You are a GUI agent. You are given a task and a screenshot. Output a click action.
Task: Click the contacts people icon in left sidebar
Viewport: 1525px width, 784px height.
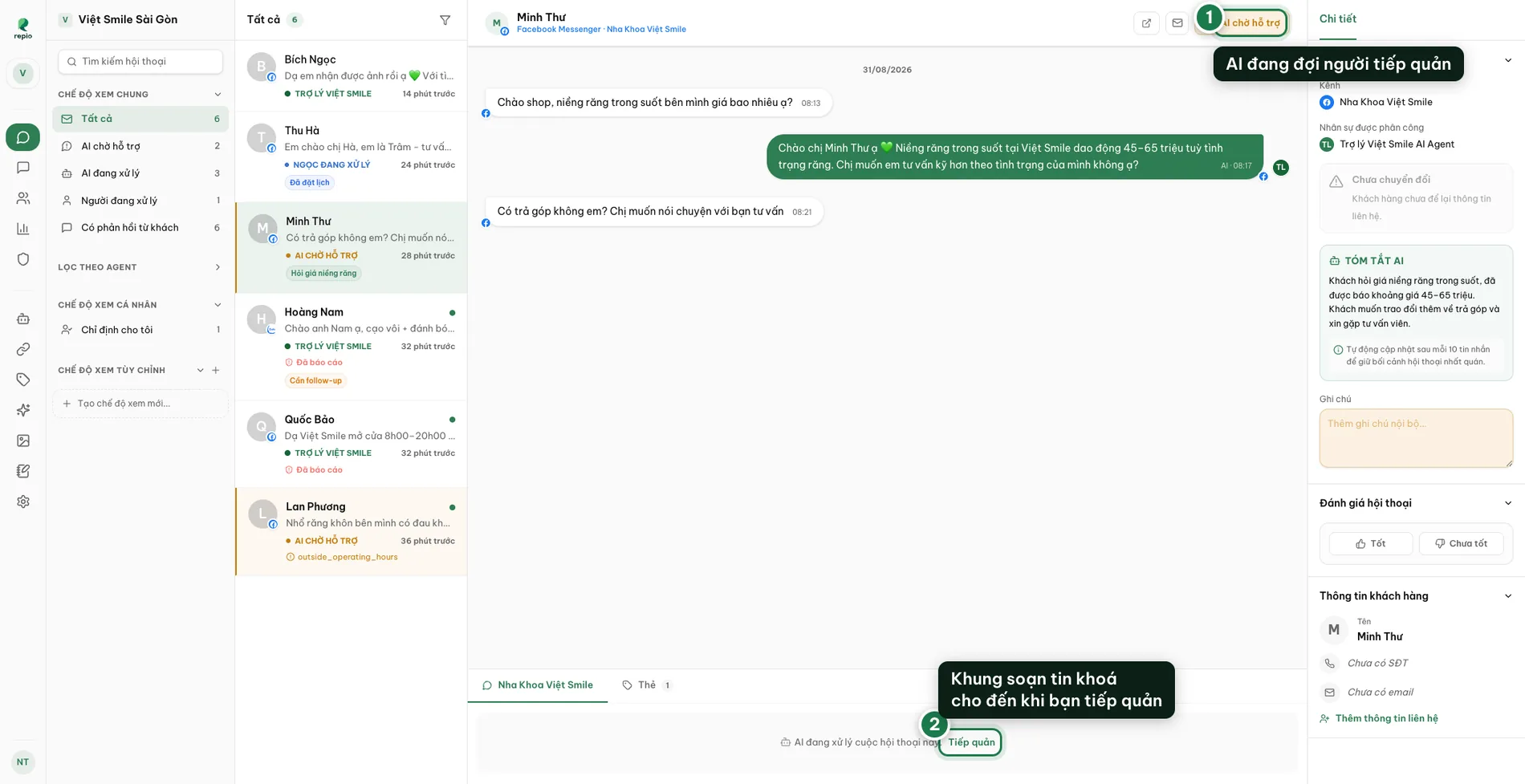pos(22,198)
